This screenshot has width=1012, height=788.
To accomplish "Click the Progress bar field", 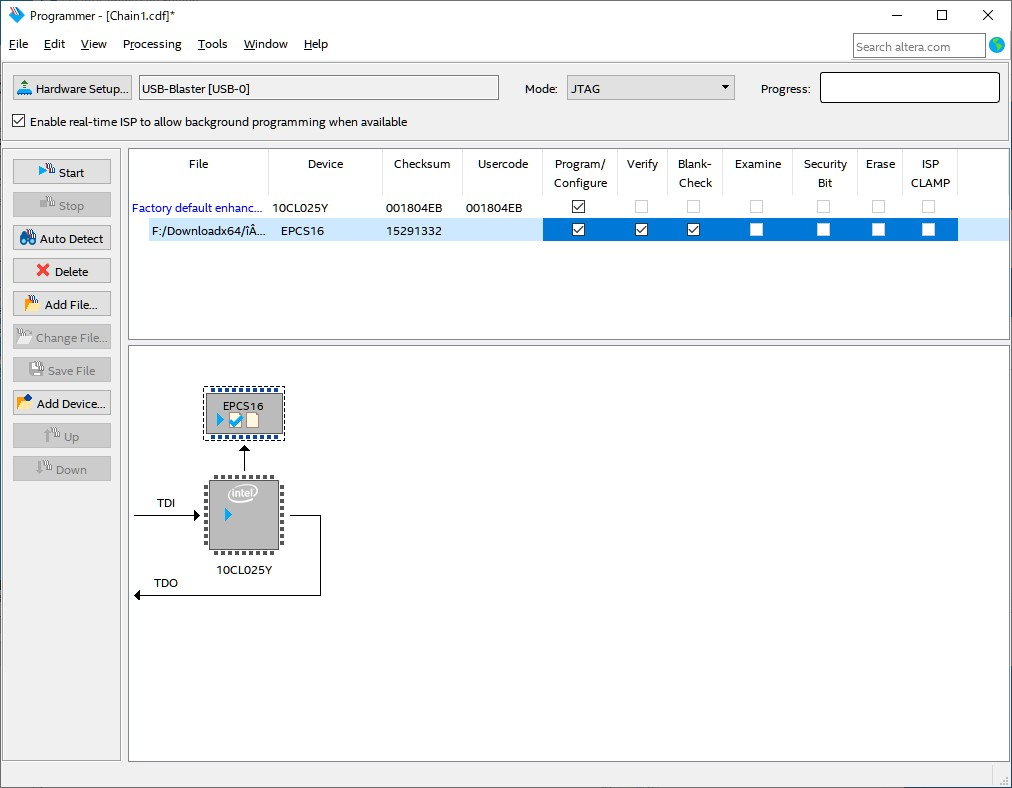I will point(909,87).
